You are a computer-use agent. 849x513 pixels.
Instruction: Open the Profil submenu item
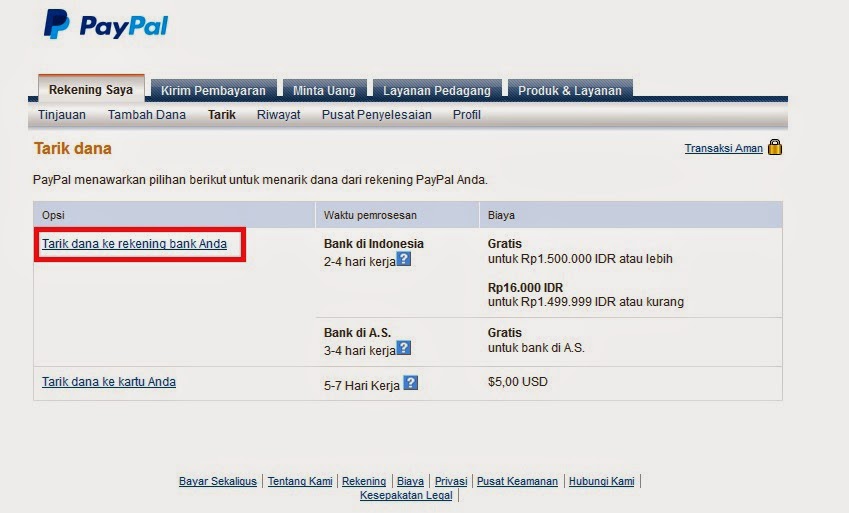pyautogui.click(x=467, y=115)
